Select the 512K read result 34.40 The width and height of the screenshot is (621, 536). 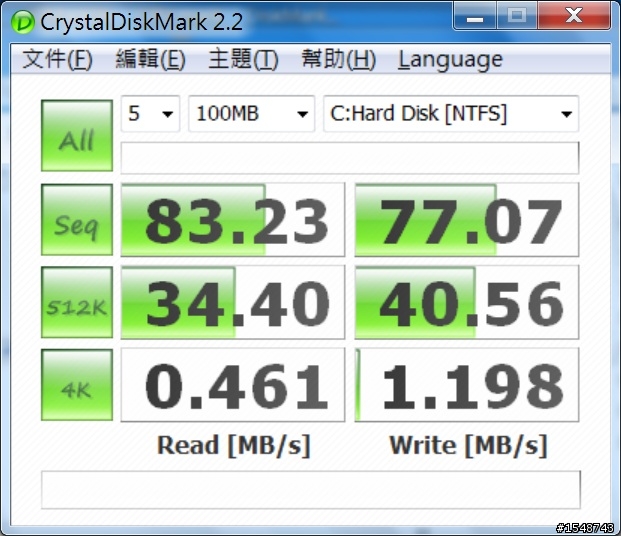(x=233, y=302)
